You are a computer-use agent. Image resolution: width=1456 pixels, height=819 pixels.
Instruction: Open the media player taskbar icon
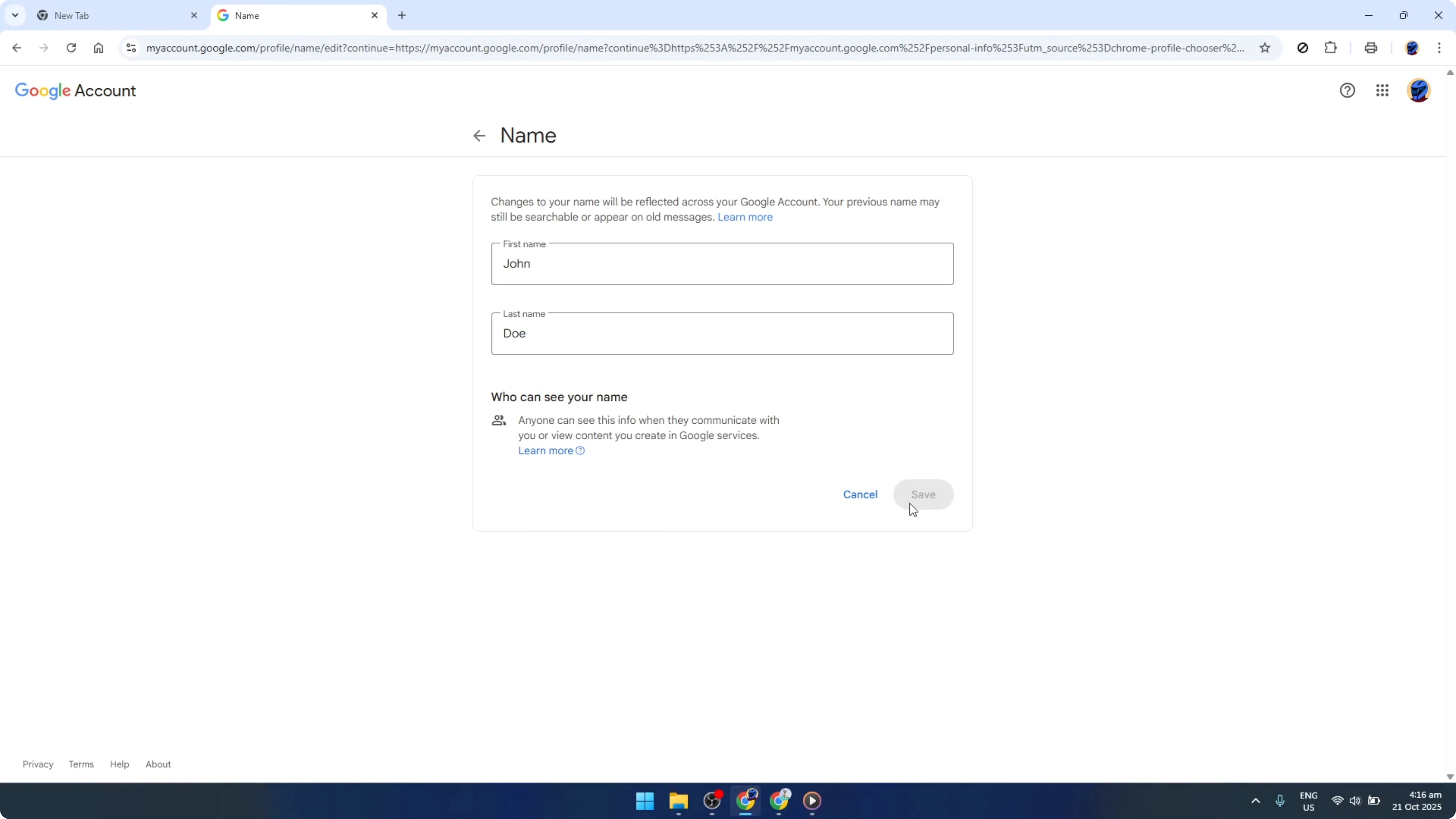[812, 800]
